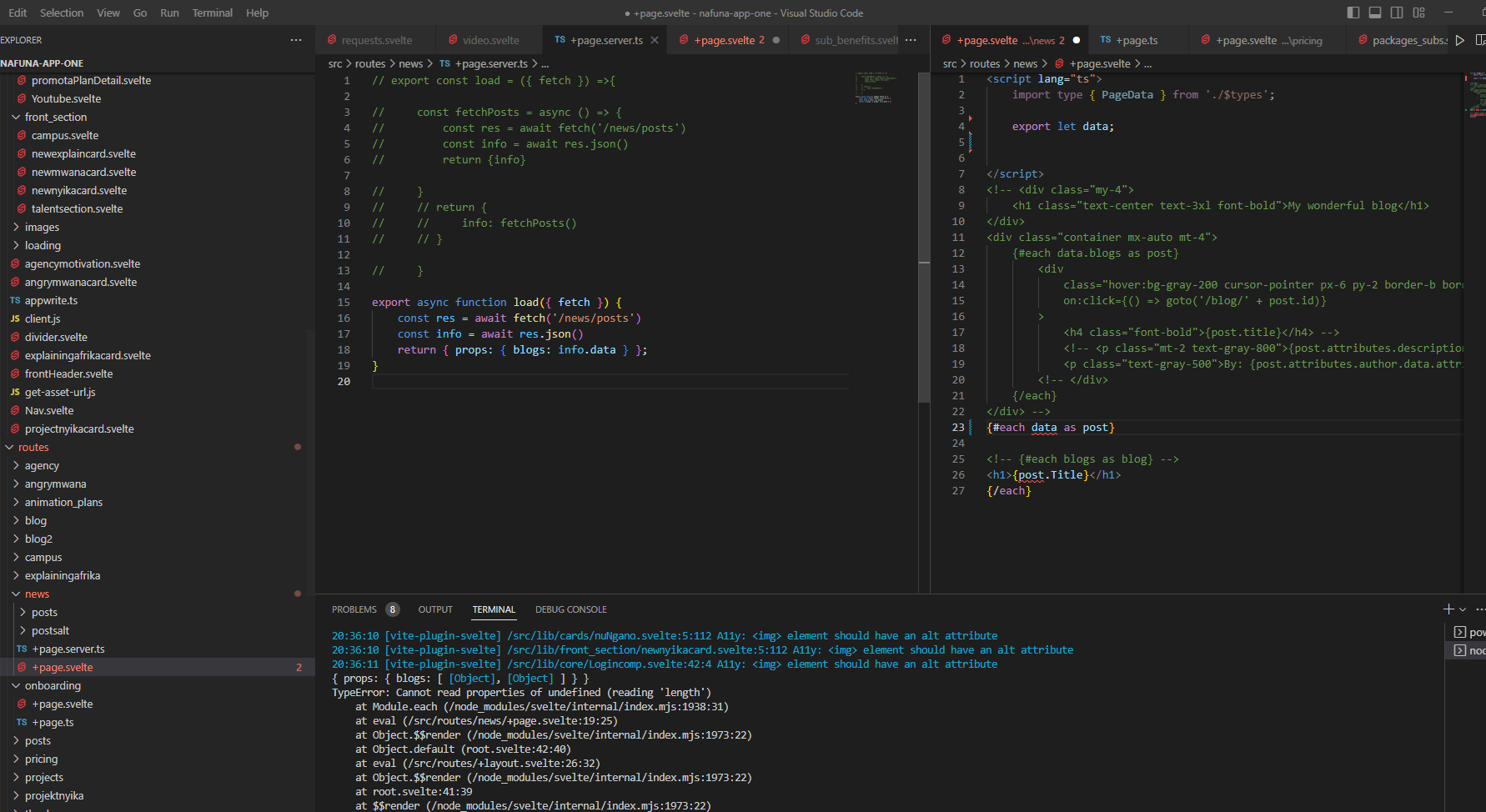The width and height of the screenshot is (1486, 812).
Task: Open the View menu
Action: point(108,13)
